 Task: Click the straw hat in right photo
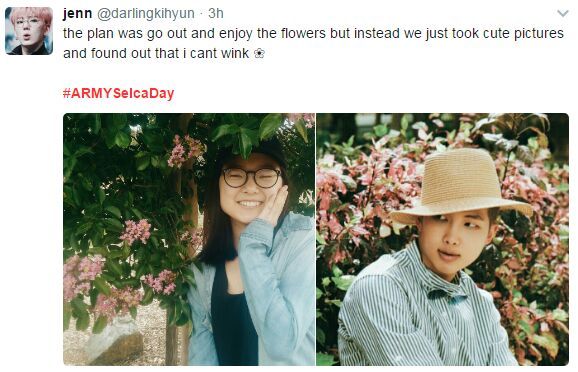click(461, 185)
